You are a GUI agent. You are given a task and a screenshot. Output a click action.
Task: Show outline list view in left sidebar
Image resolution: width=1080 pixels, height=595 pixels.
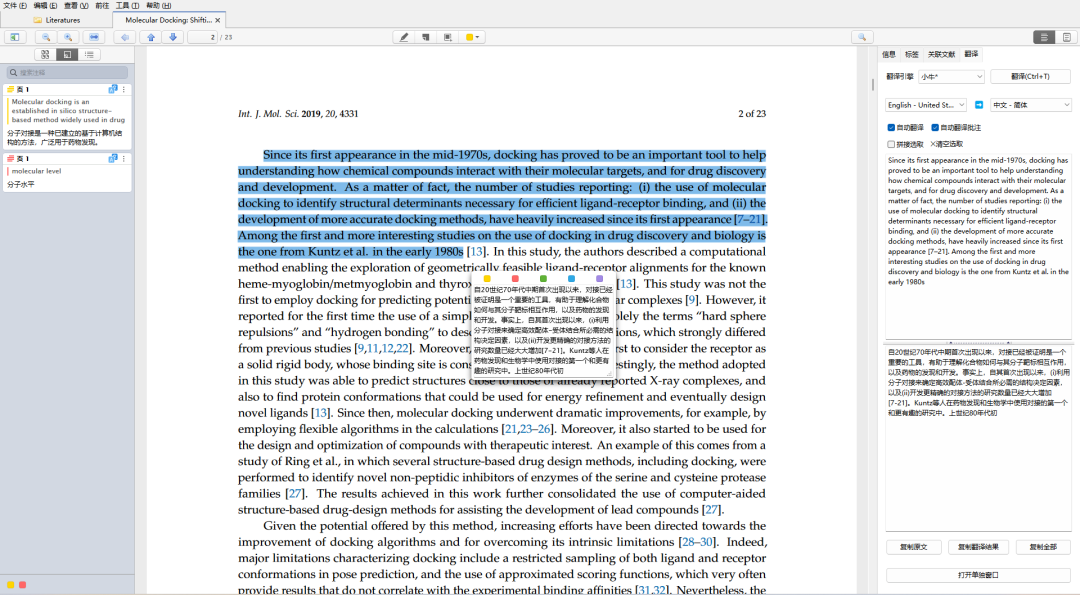click(89, 54)
